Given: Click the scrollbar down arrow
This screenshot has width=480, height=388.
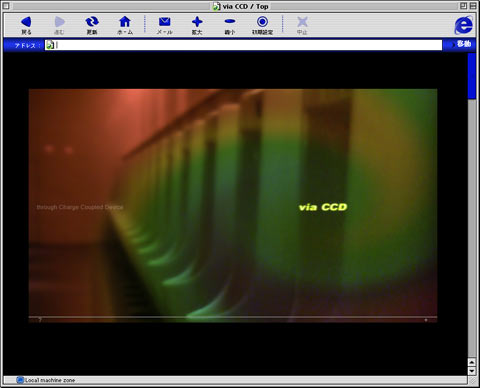Looking at the screenshot, I should tap(472, 371).
